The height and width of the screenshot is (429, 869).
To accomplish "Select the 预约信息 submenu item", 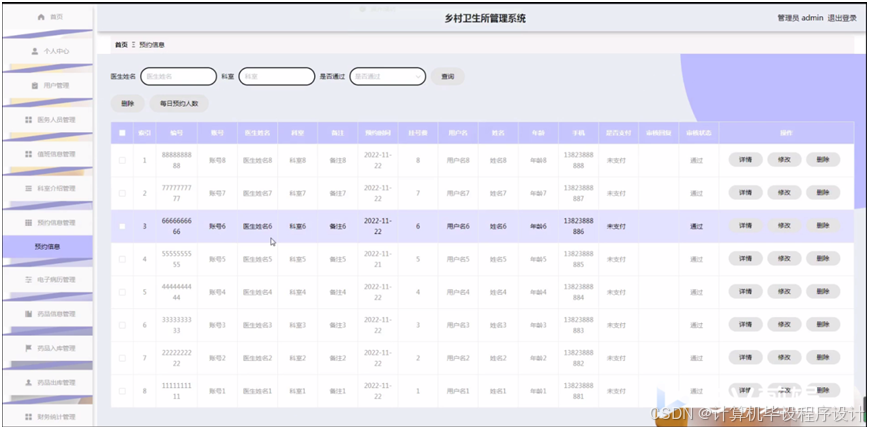I will (48, 247).
